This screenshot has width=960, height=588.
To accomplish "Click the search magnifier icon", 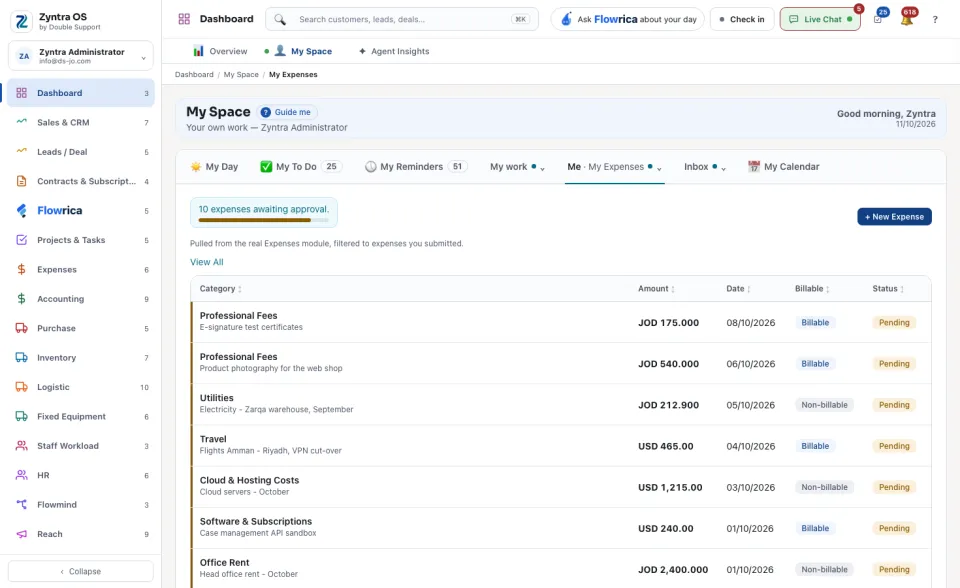I will point(280,20).
